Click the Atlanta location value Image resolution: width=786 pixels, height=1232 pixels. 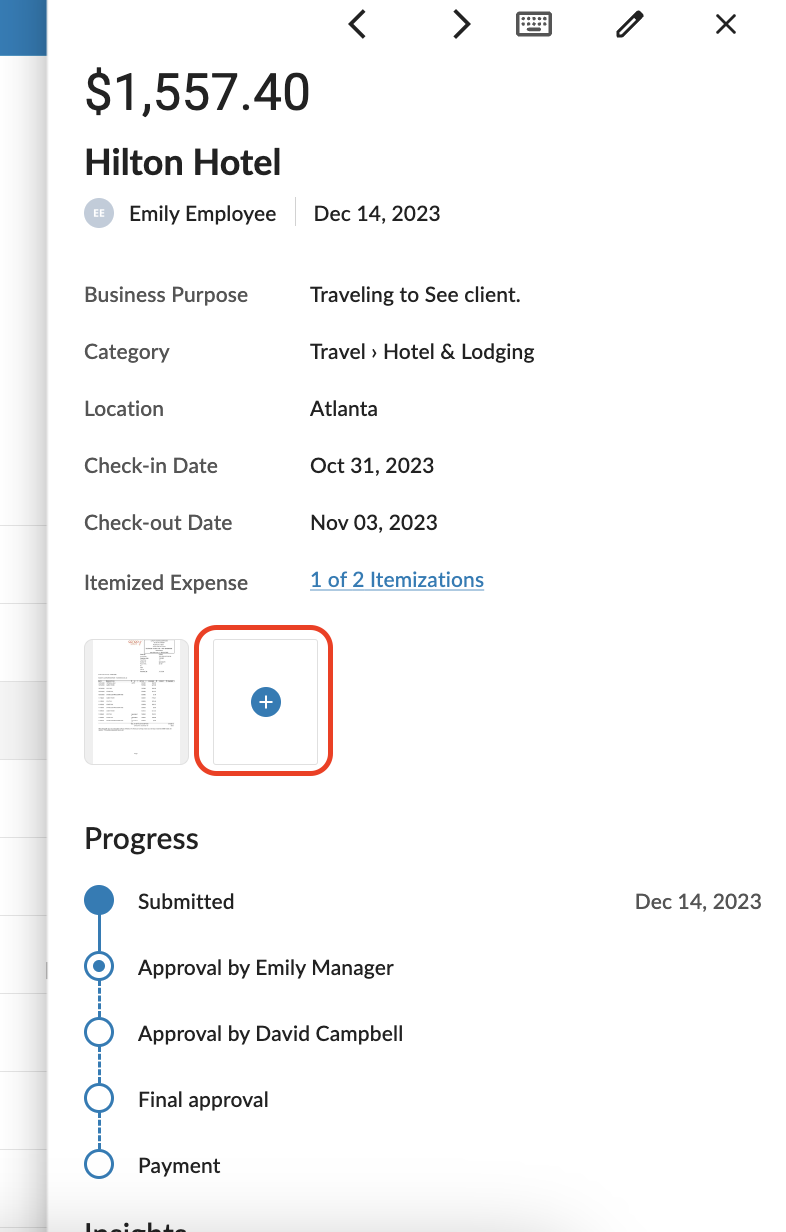point(344,408)
